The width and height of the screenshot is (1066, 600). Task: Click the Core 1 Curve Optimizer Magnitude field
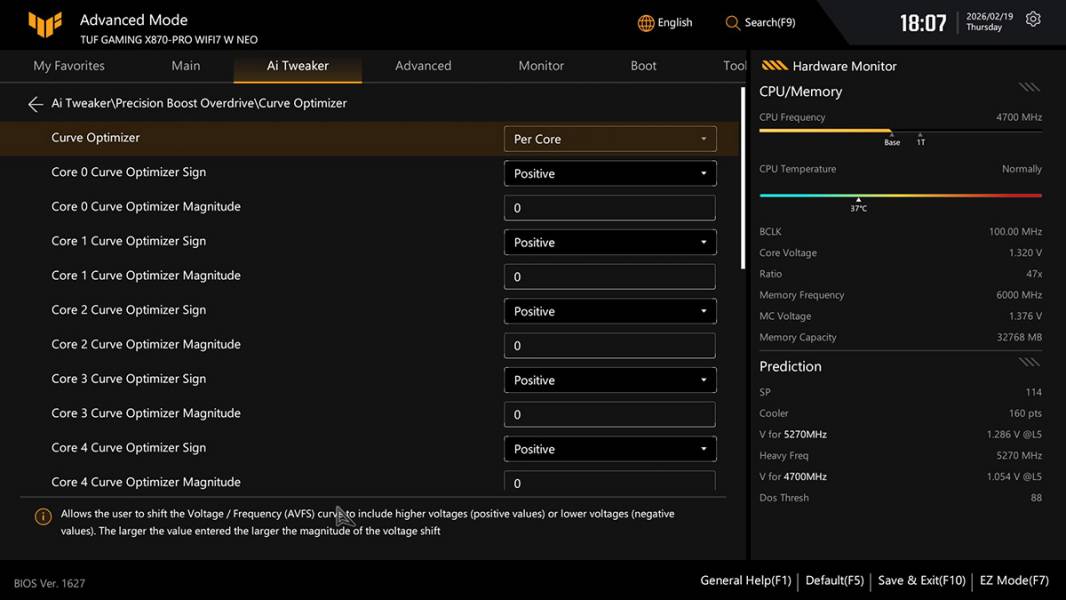610,277
